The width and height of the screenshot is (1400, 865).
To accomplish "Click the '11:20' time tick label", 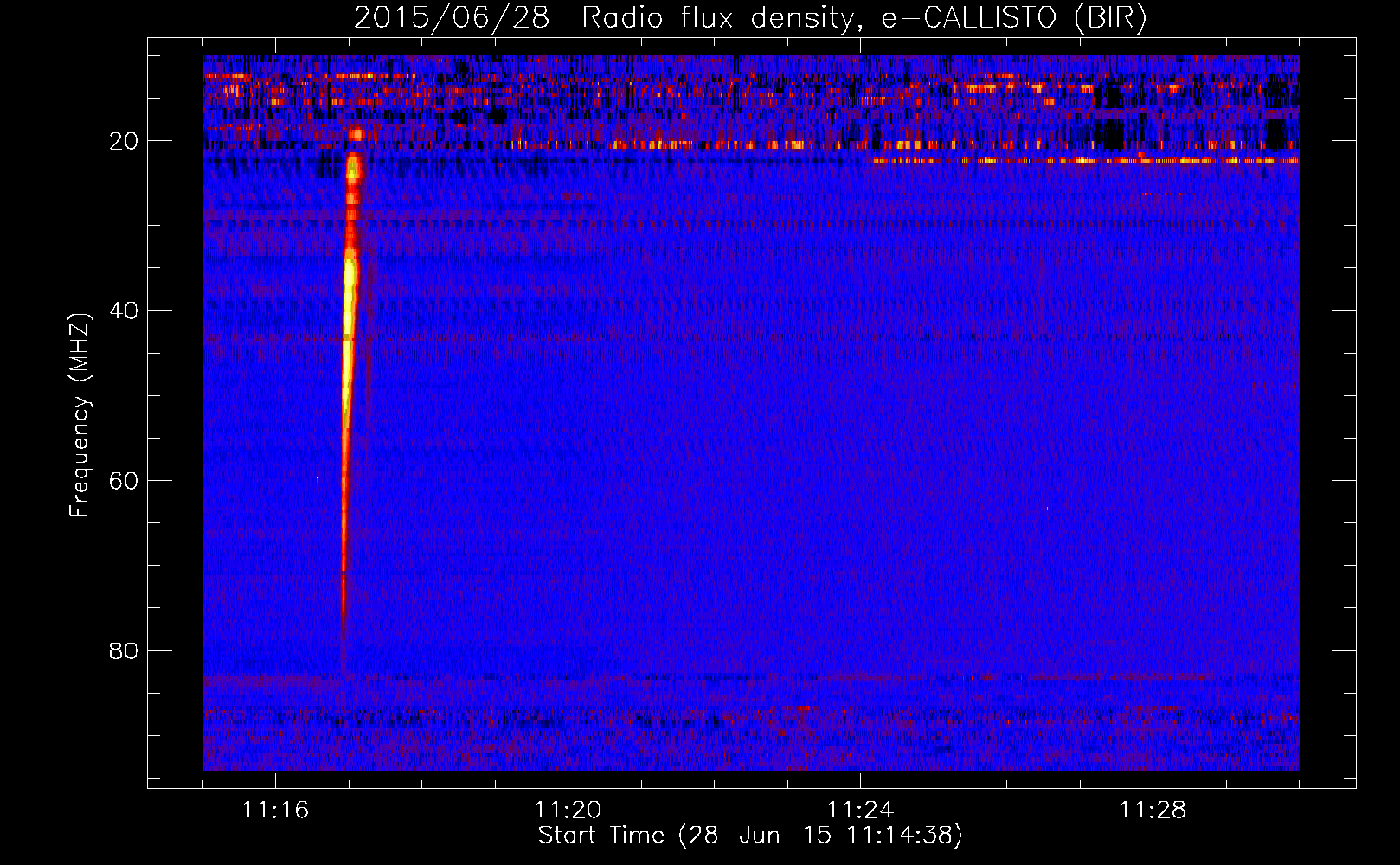I will (x=568, y=810).
